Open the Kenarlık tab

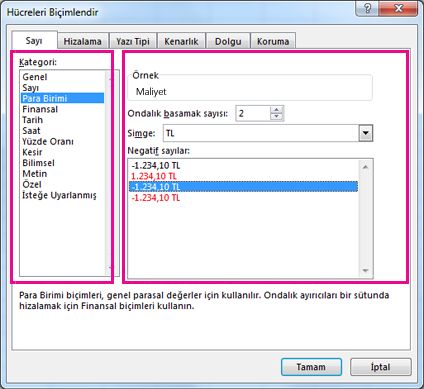(181, 42)
